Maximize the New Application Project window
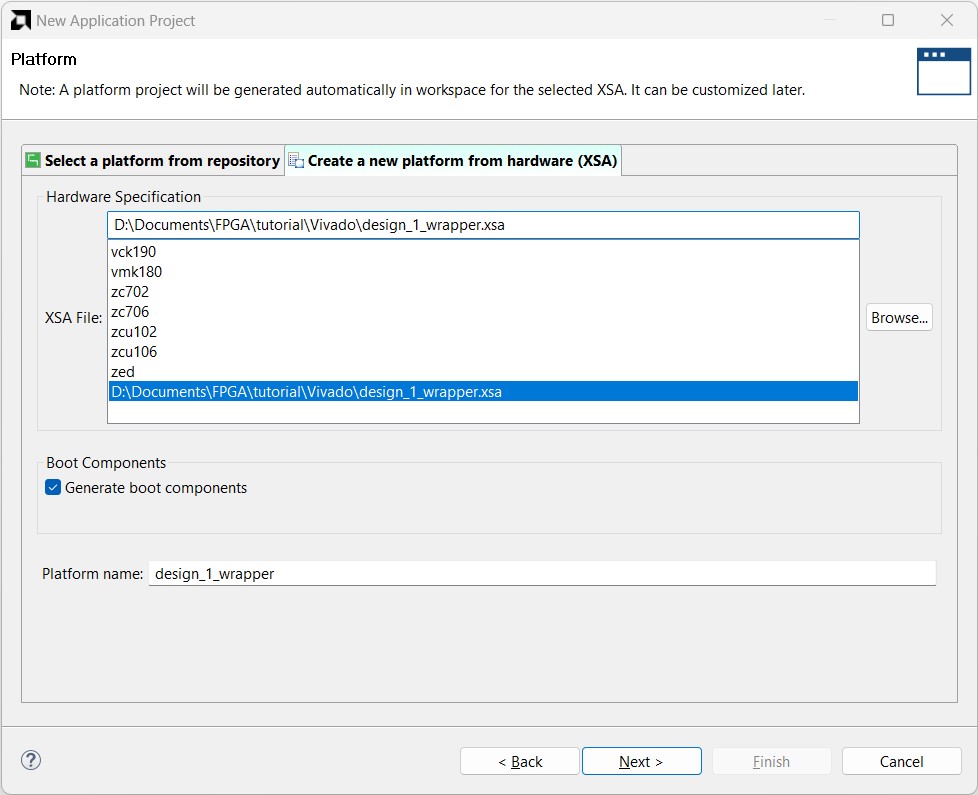The image size is (978, 795). point(888,21)
